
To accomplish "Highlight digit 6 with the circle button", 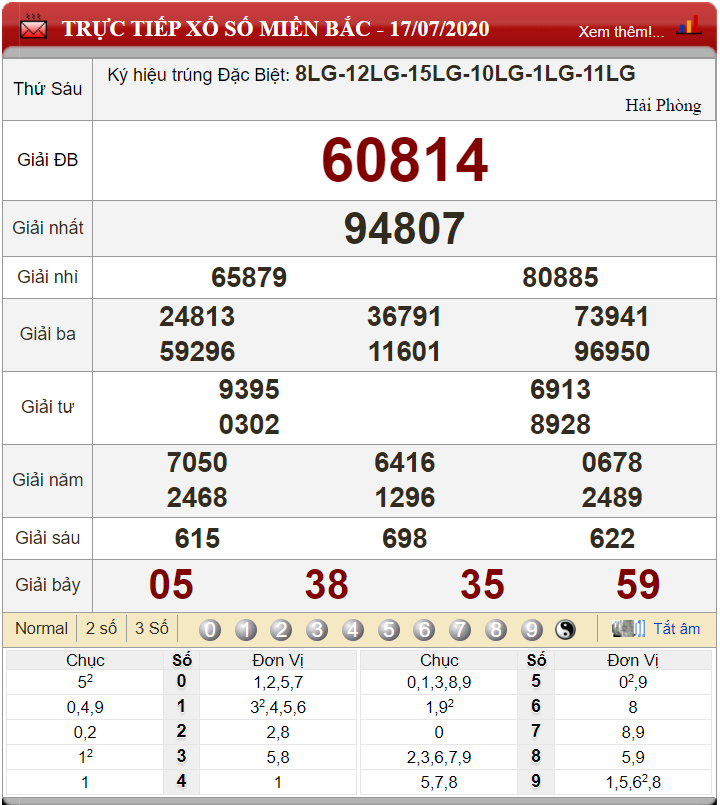I will [424, 629].
